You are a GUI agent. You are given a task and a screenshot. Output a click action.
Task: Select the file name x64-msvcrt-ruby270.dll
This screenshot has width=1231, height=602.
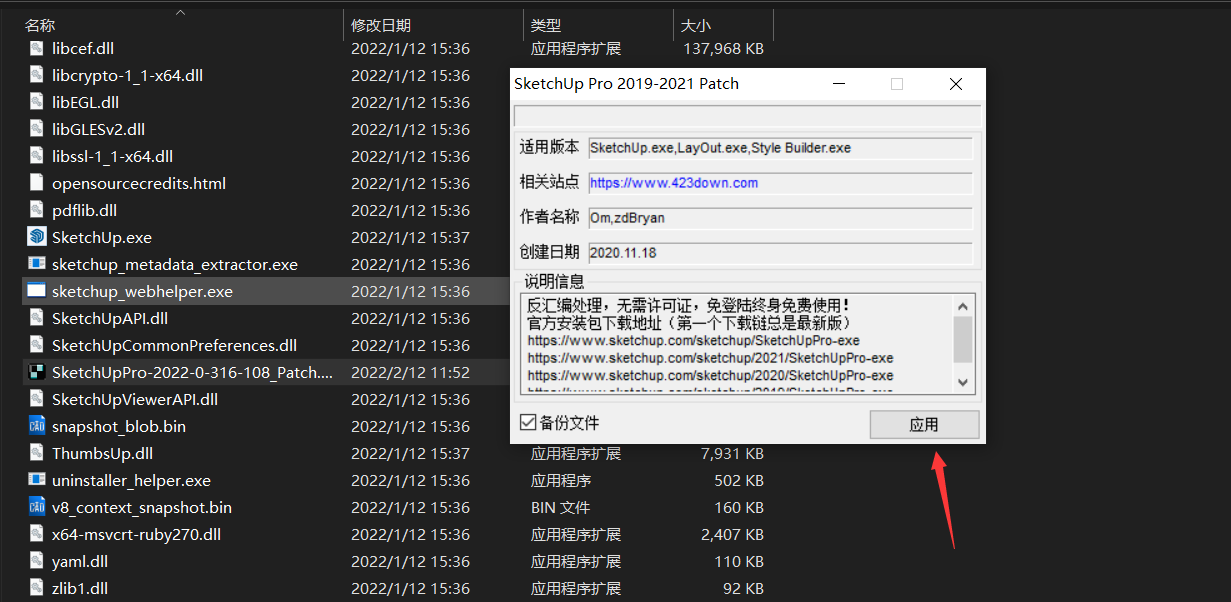click(x=136, y=534)
